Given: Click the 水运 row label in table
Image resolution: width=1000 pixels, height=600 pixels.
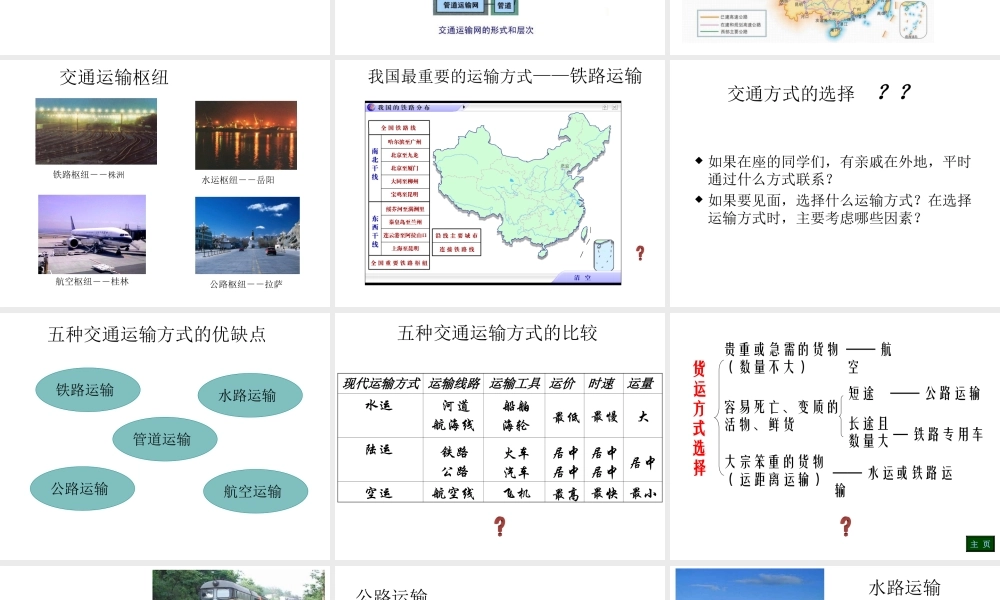Looking at the screenshot, I should pos(379,406).
